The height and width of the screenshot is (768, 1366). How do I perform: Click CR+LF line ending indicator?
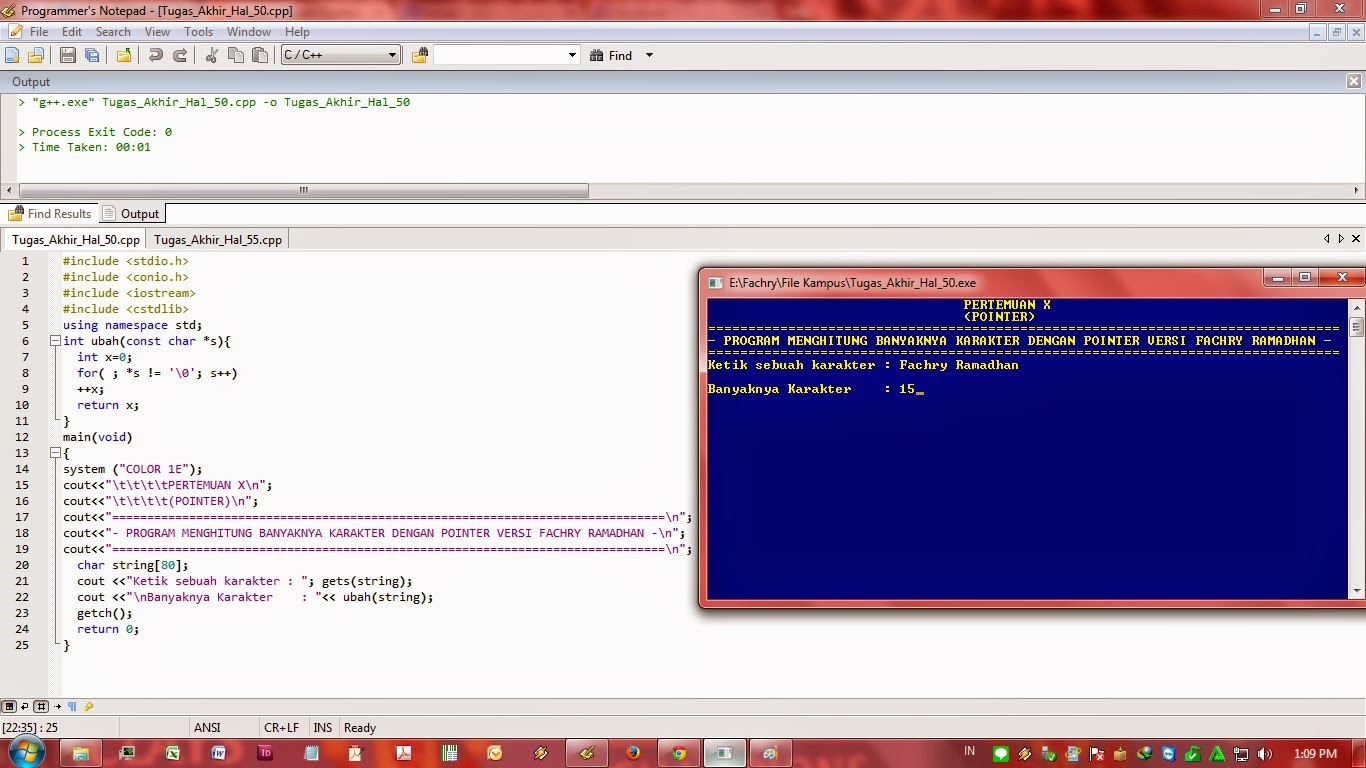pyautogui.click(x=283, y=727)
